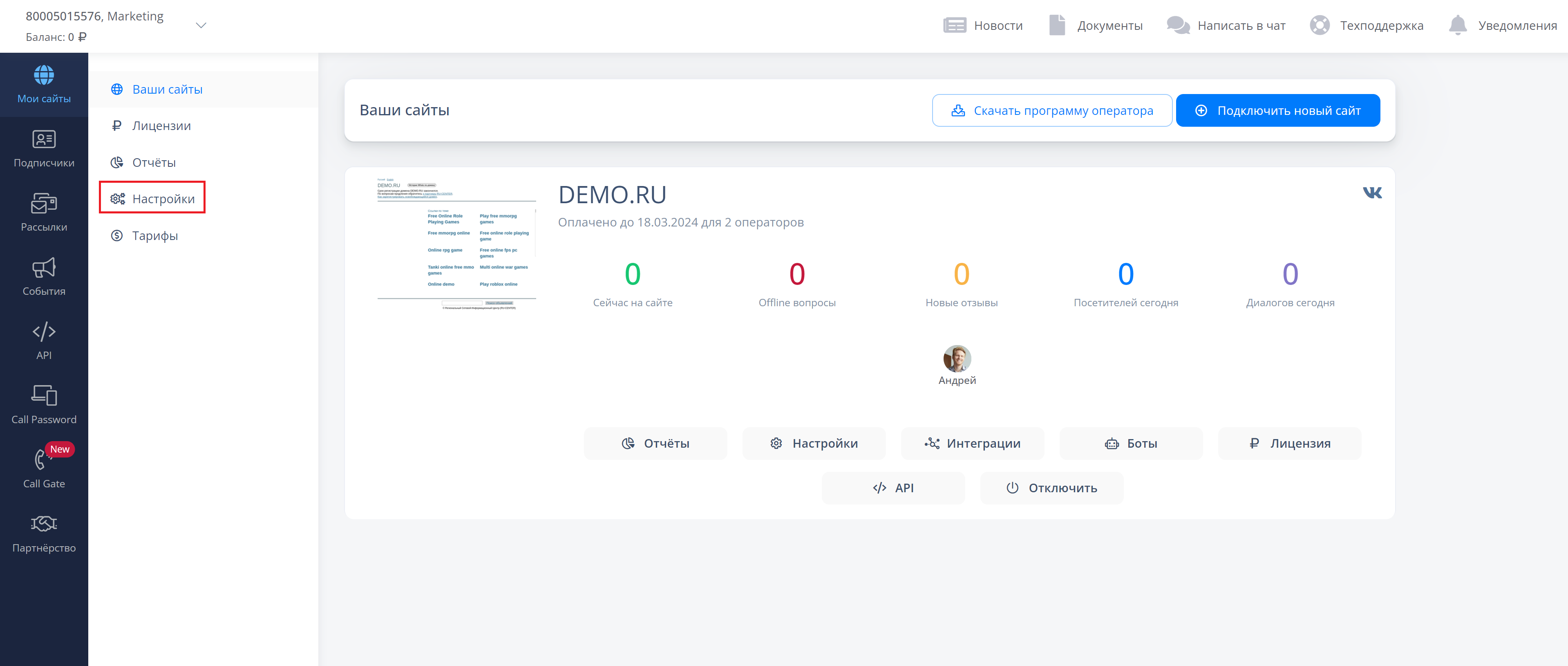Open Техподдержка lifebuoy icon

(x=1319, y=26)
